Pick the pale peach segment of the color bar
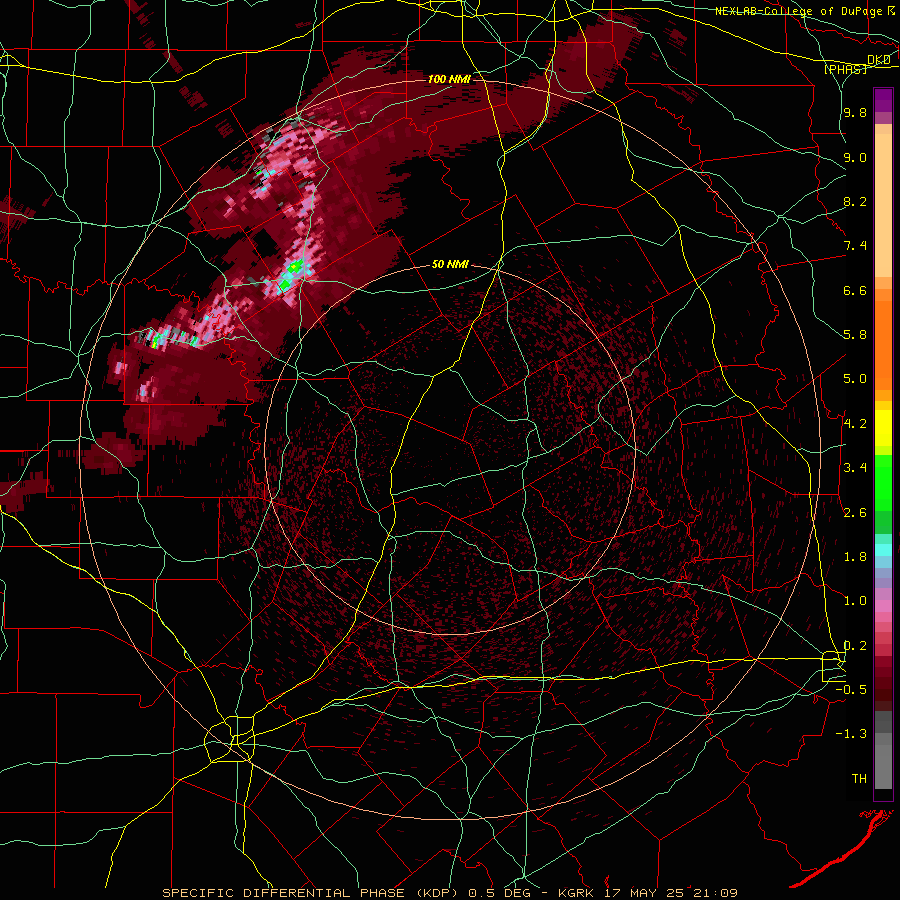 pyautogui.click(x=883, y=205)
